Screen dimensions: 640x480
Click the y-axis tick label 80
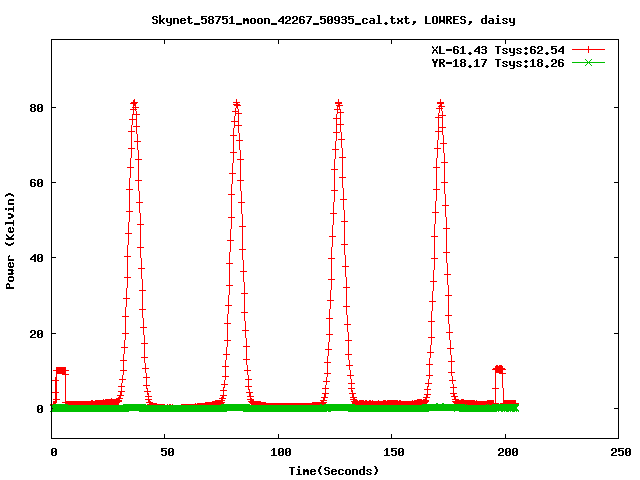[37, 108]
